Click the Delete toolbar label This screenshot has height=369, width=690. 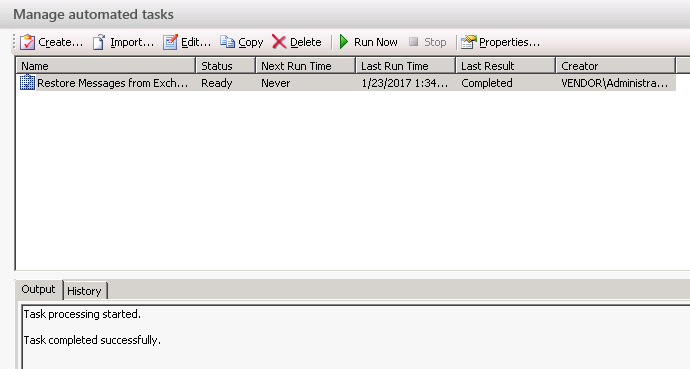coord(306,42)
